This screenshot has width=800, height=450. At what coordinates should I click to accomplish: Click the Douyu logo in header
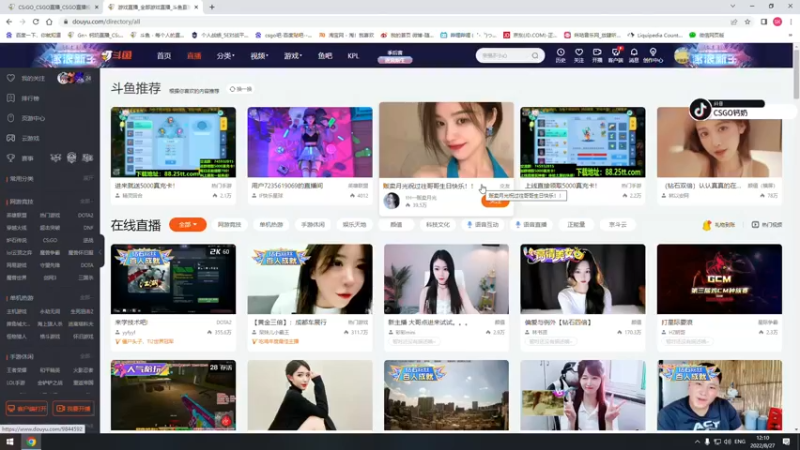point(116,55)
